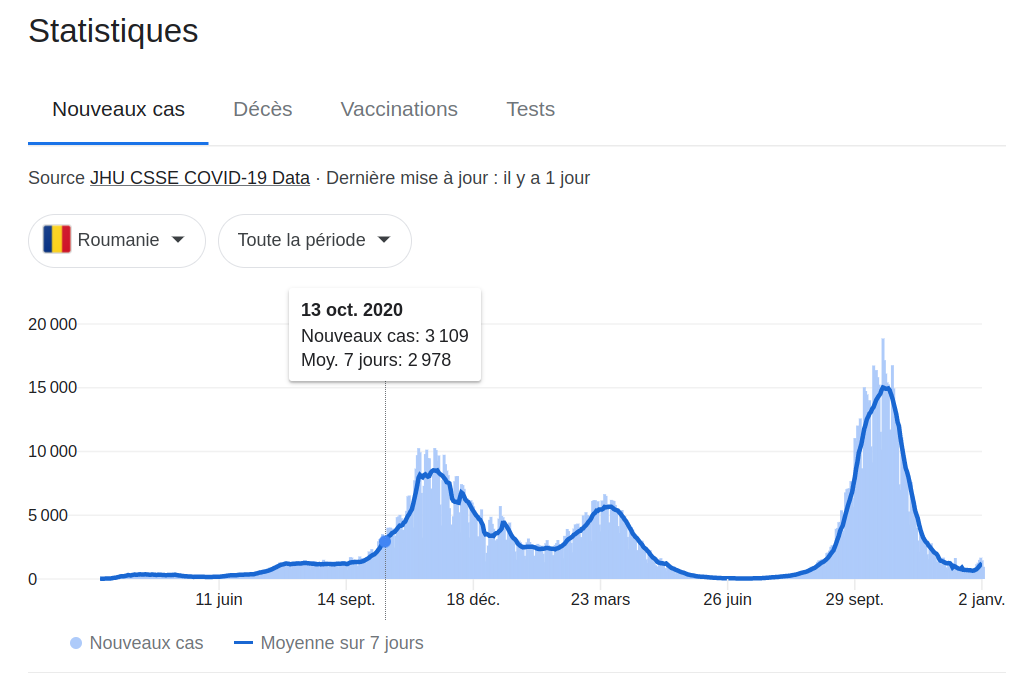
Task: Click the tooltip text Nouveaux cas: 3 109
Action: [x=385, y=336]
